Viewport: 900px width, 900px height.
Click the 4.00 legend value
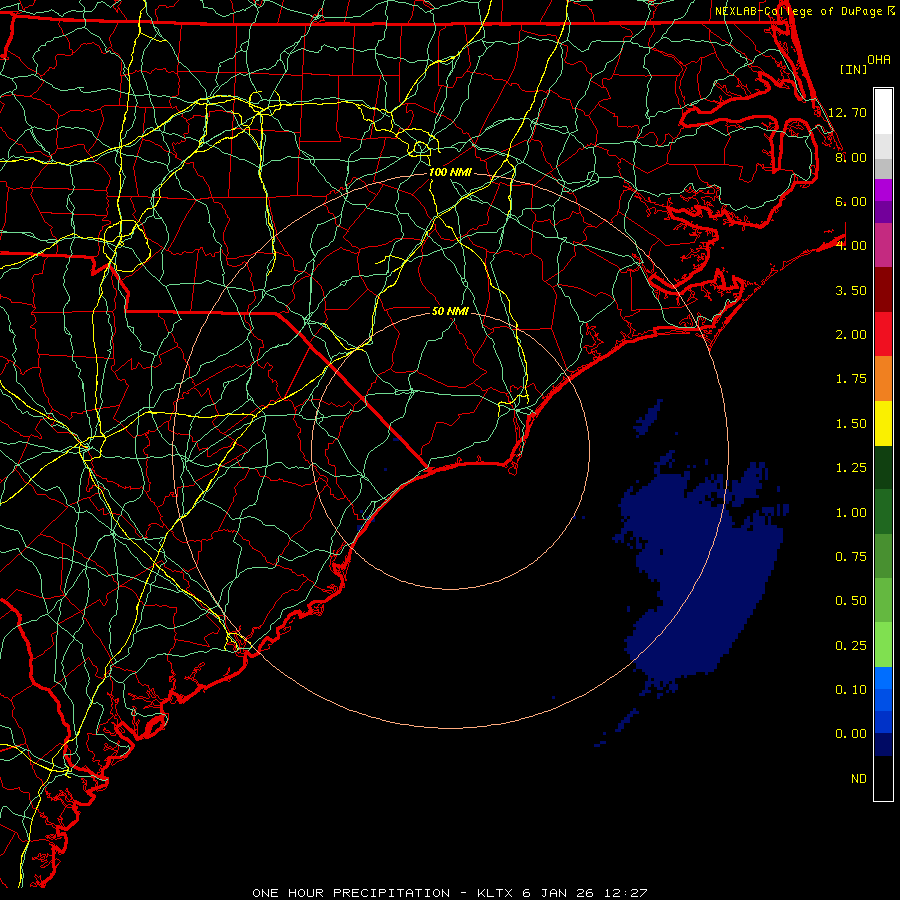click(x=851, y=246)
